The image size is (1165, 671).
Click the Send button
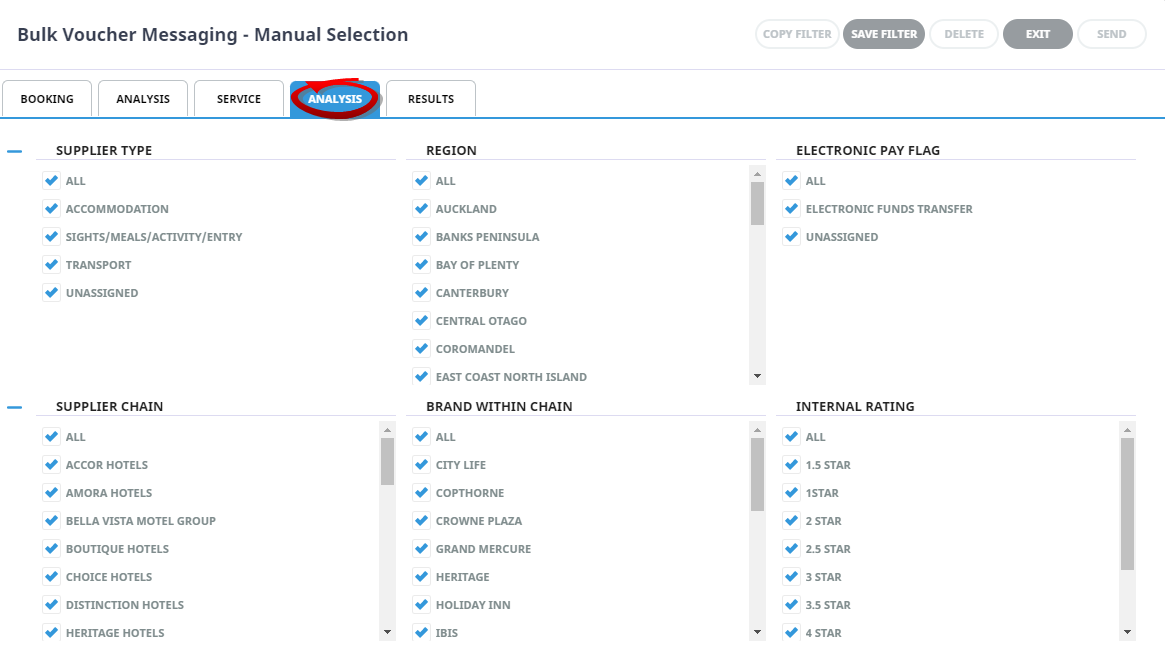(1112, 34)
